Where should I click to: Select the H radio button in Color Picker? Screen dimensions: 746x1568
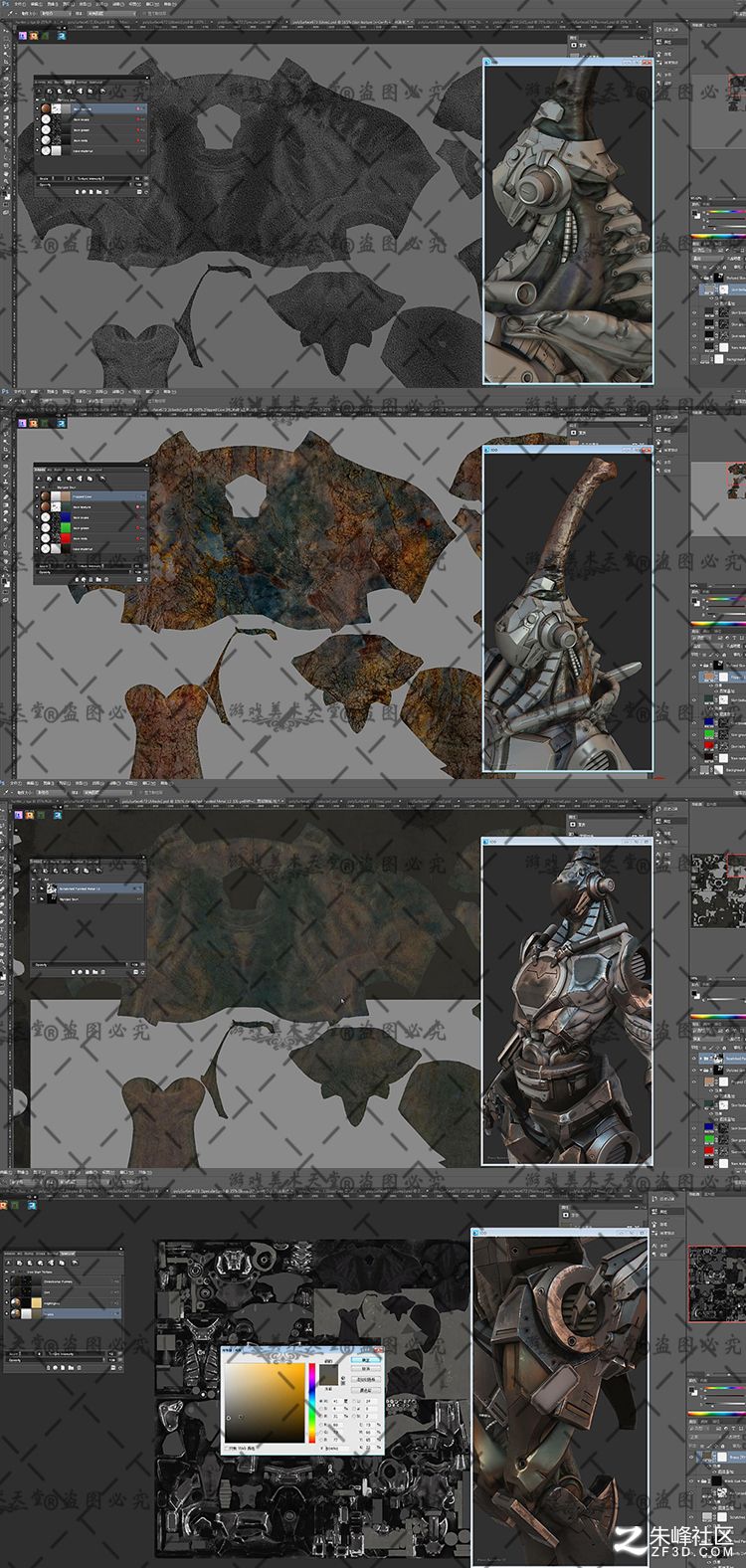coord(321,1401)
